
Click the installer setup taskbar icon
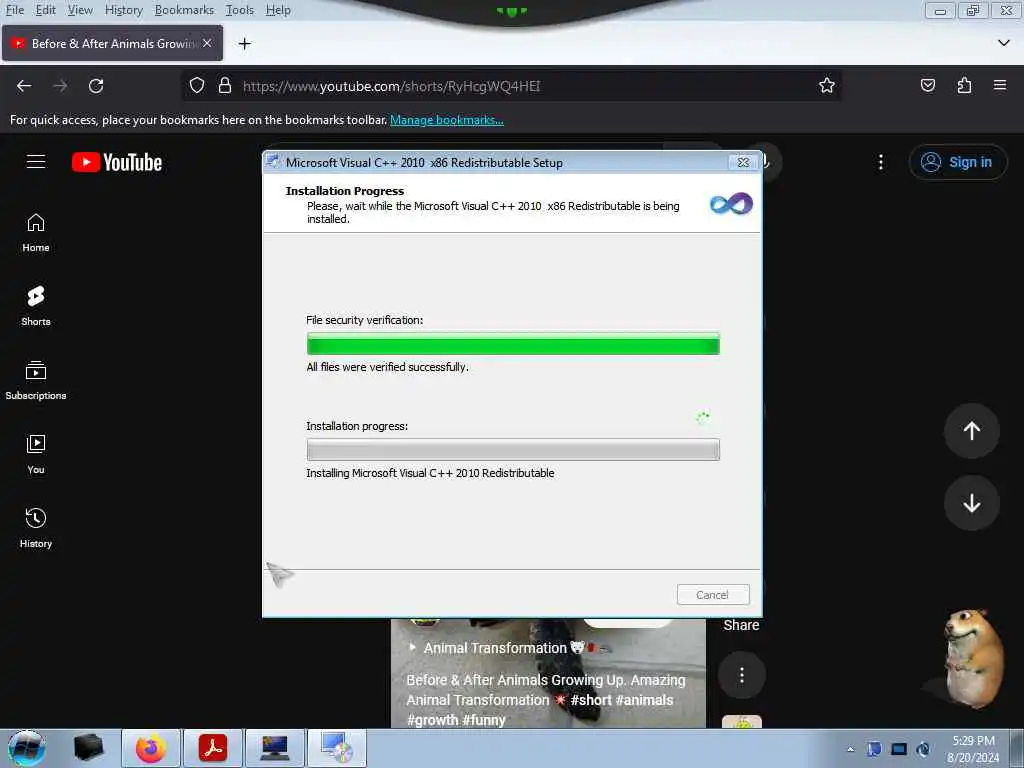(336, 748)
